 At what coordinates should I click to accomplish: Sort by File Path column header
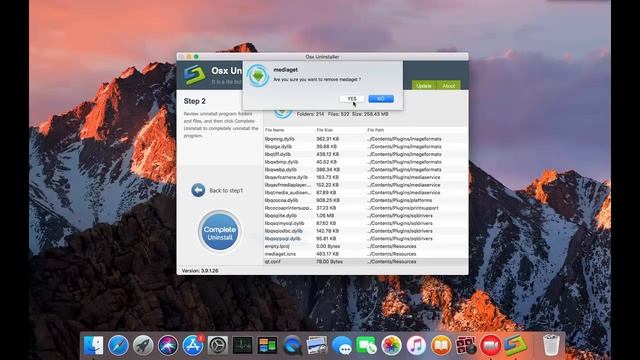[x=376, y=130]
